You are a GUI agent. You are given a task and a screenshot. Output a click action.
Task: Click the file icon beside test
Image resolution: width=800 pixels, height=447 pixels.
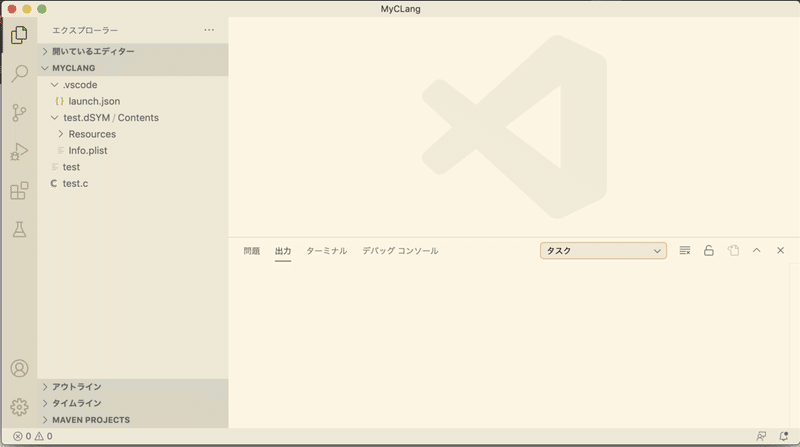(55, 167)
